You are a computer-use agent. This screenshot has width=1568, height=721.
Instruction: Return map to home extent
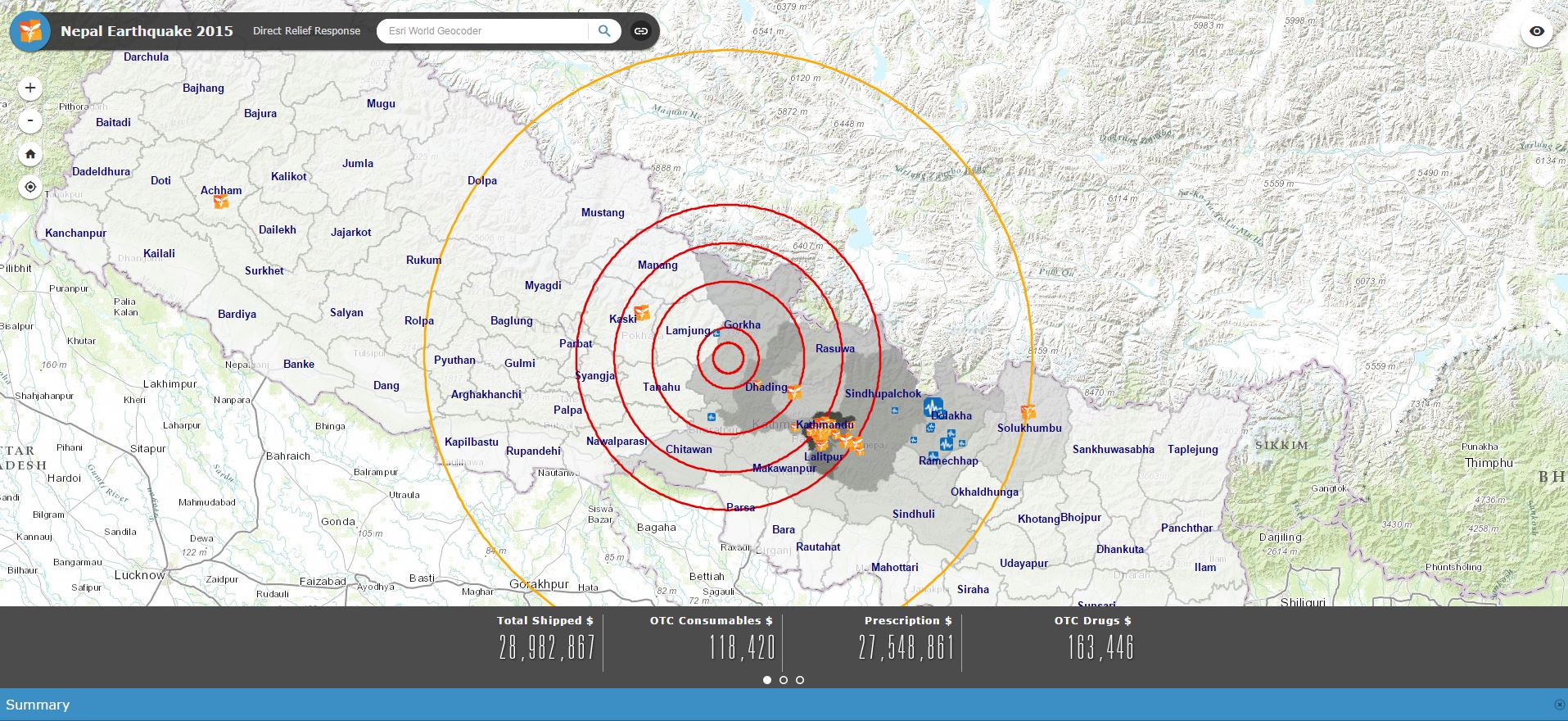tap(30, 154)
